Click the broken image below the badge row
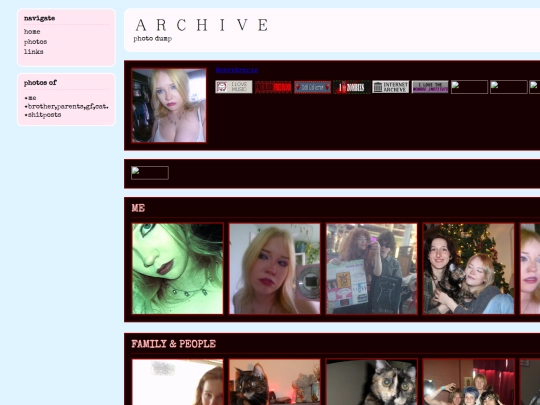The image size is (540, 405). (150, 173)
